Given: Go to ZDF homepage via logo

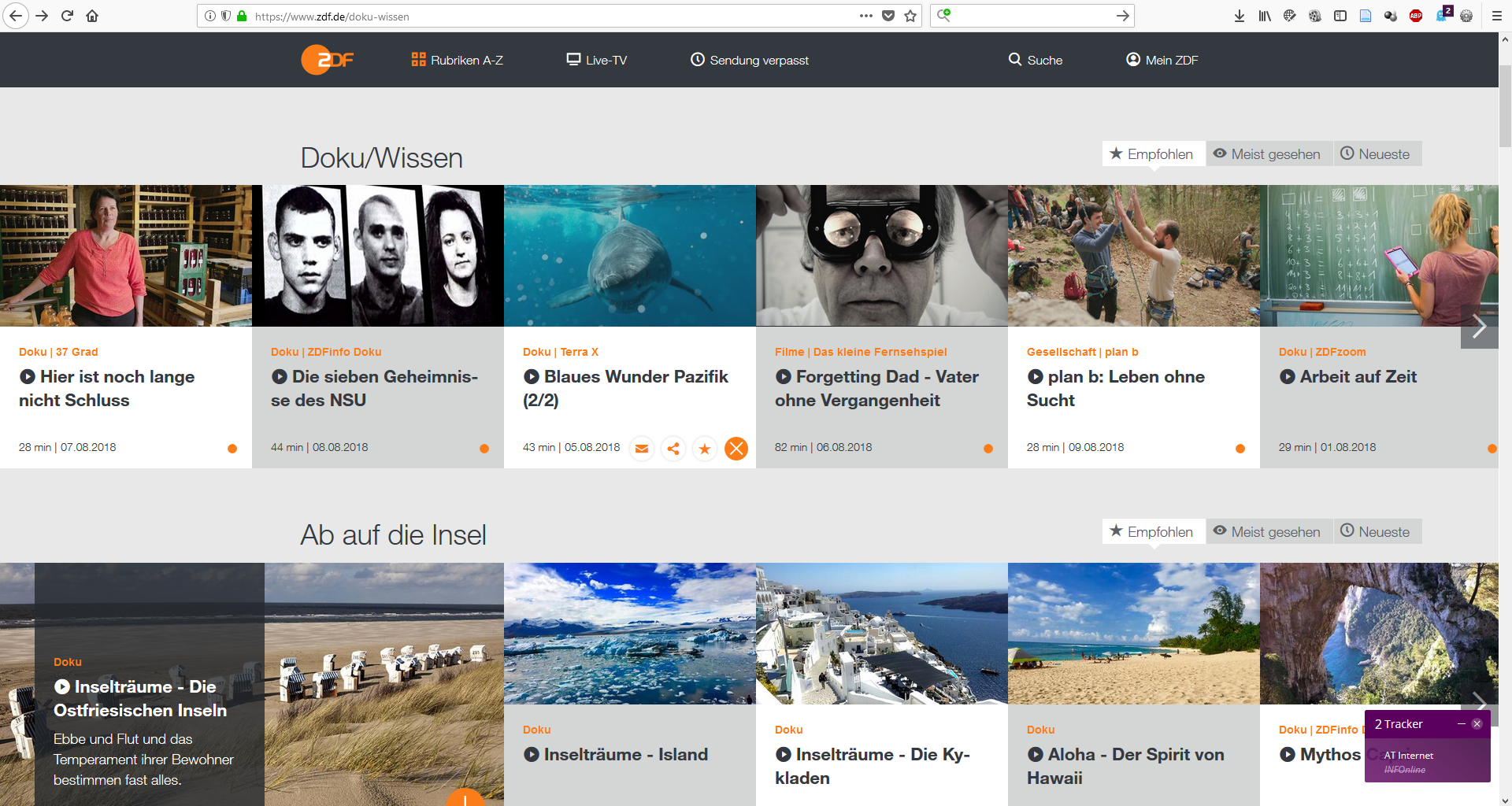Looking at the screenshot, I should 327,60.
